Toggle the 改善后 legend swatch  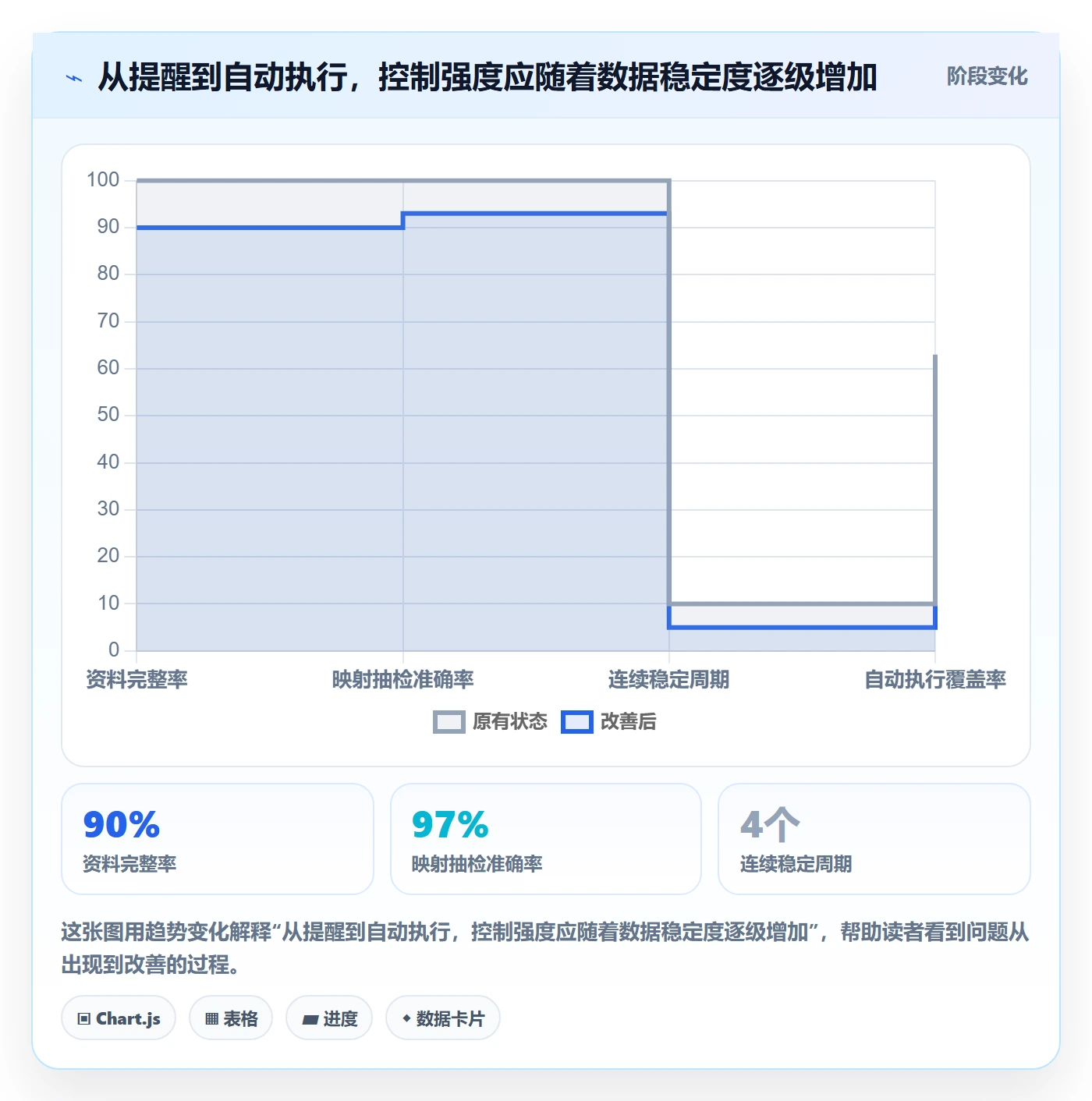click(577, 722)
